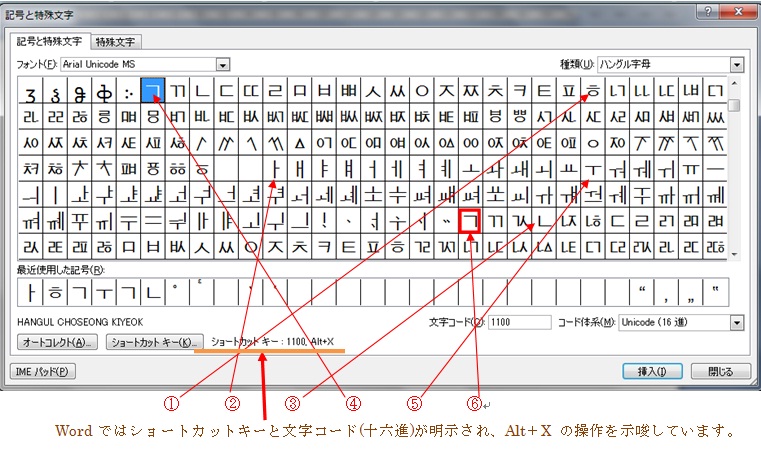This screenshot has width=761, height=451.
Task: Select the ㅑ vowel in the character grid
Action: [x=324, y=169]
